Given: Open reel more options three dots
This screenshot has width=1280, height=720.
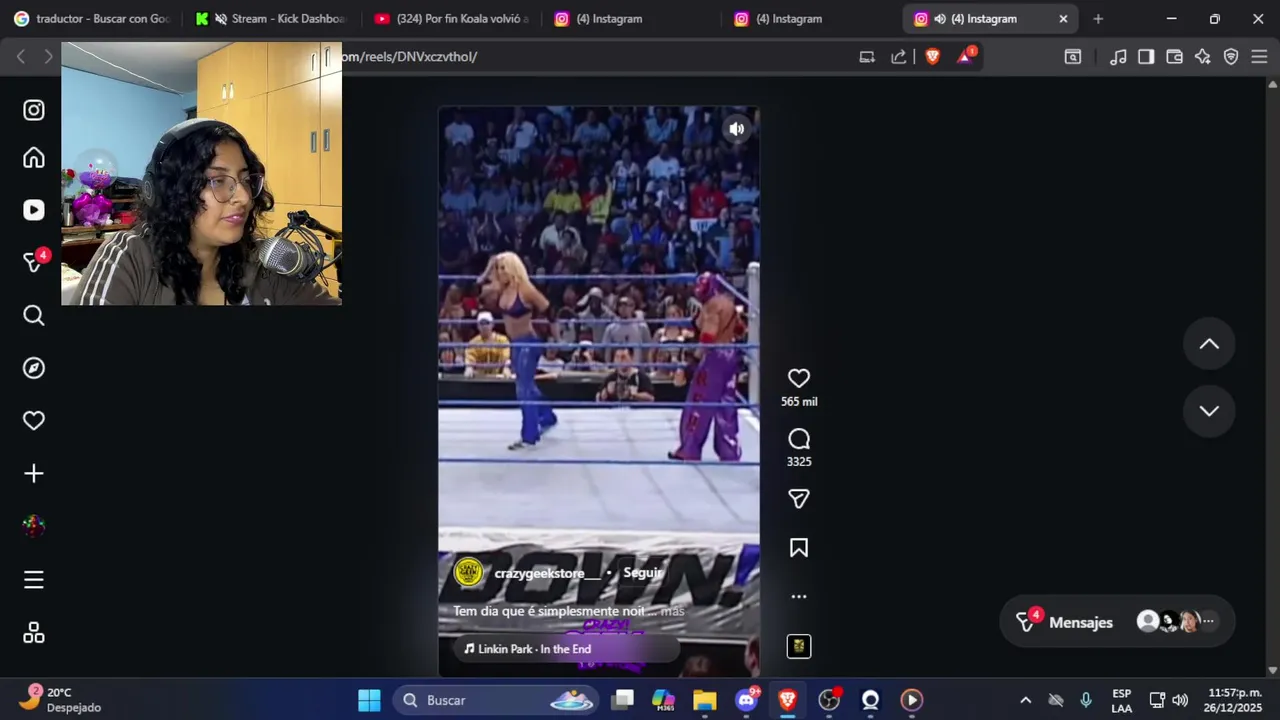Looking at the screenshot, I should tap(799, 596).
